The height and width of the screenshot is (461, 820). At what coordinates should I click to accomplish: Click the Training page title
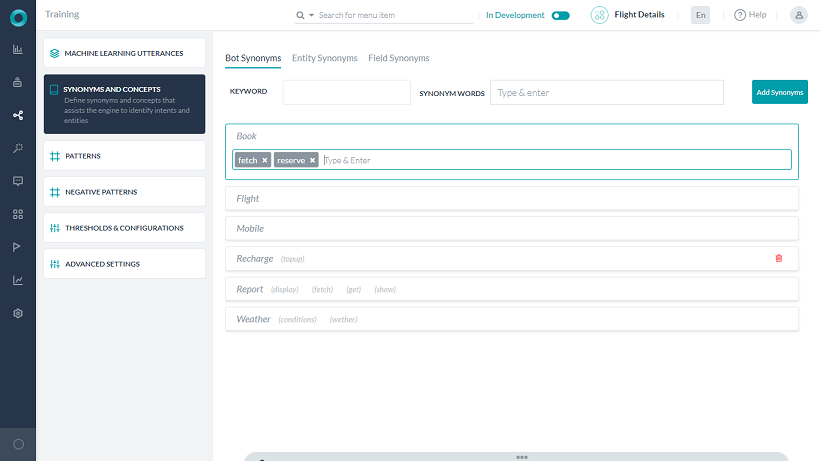[62, 14]
